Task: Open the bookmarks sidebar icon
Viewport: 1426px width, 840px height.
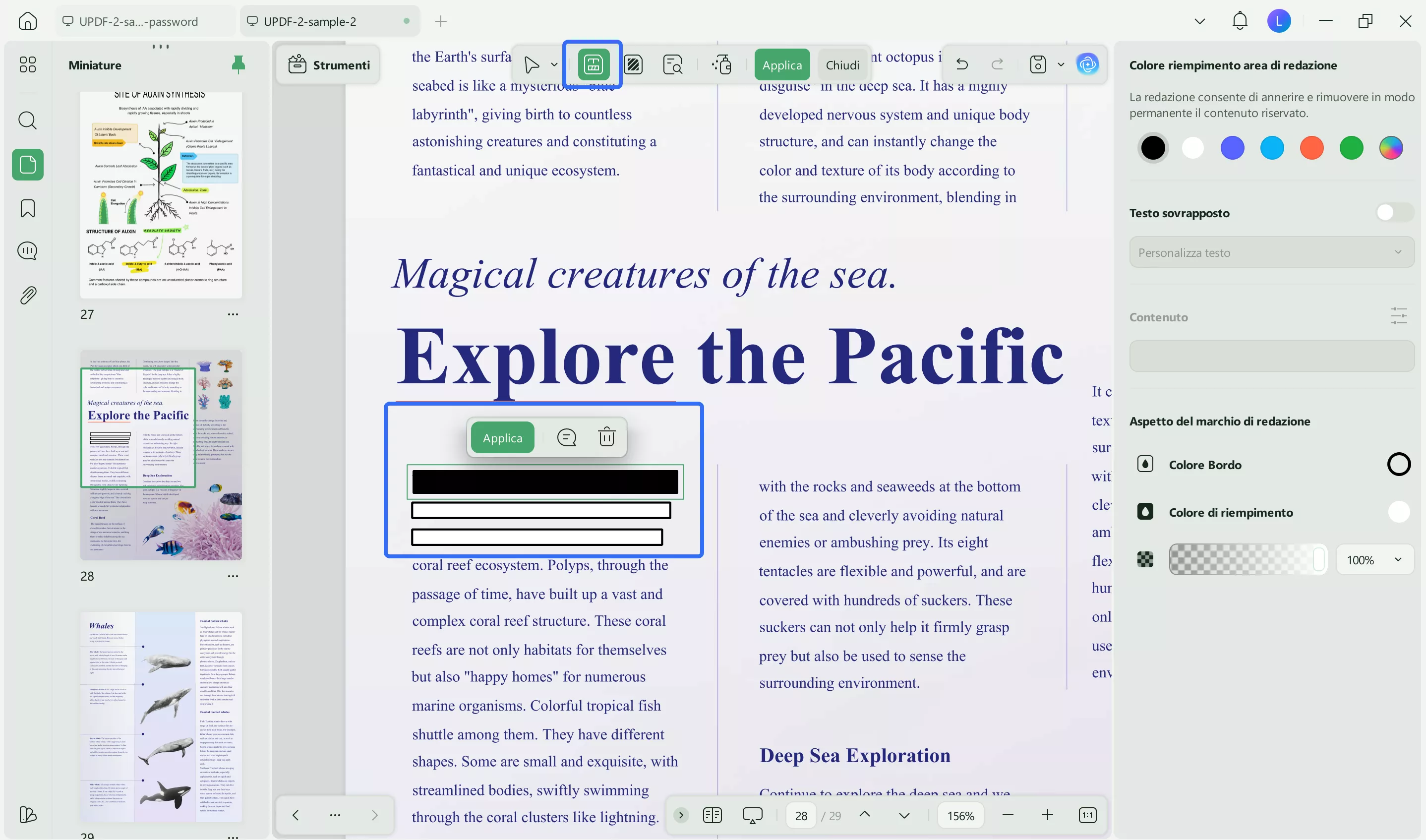Action: tap(27, 208)
